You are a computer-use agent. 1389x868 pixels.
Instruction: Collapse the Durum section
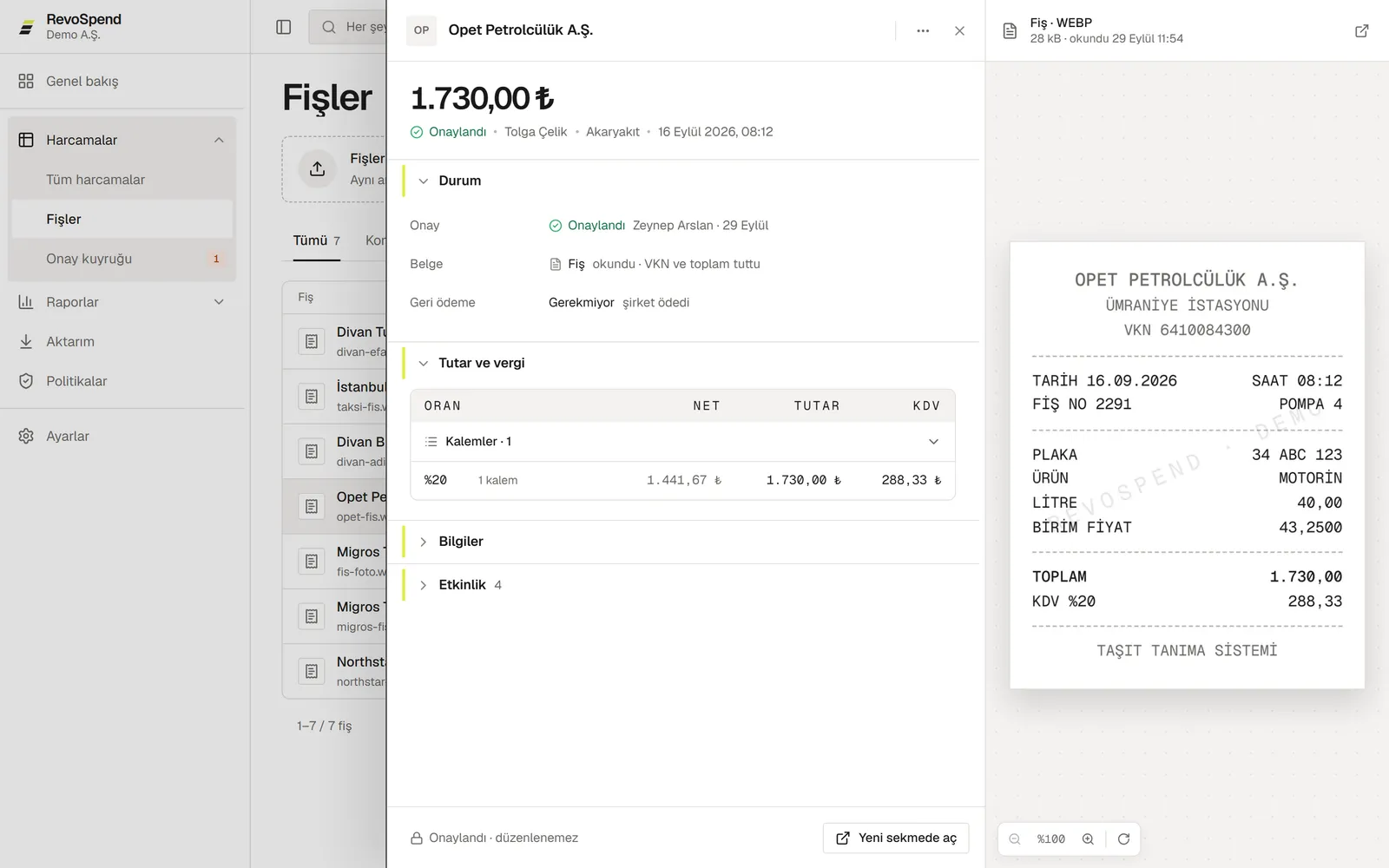pyautogui.click(x=424, y=181)
